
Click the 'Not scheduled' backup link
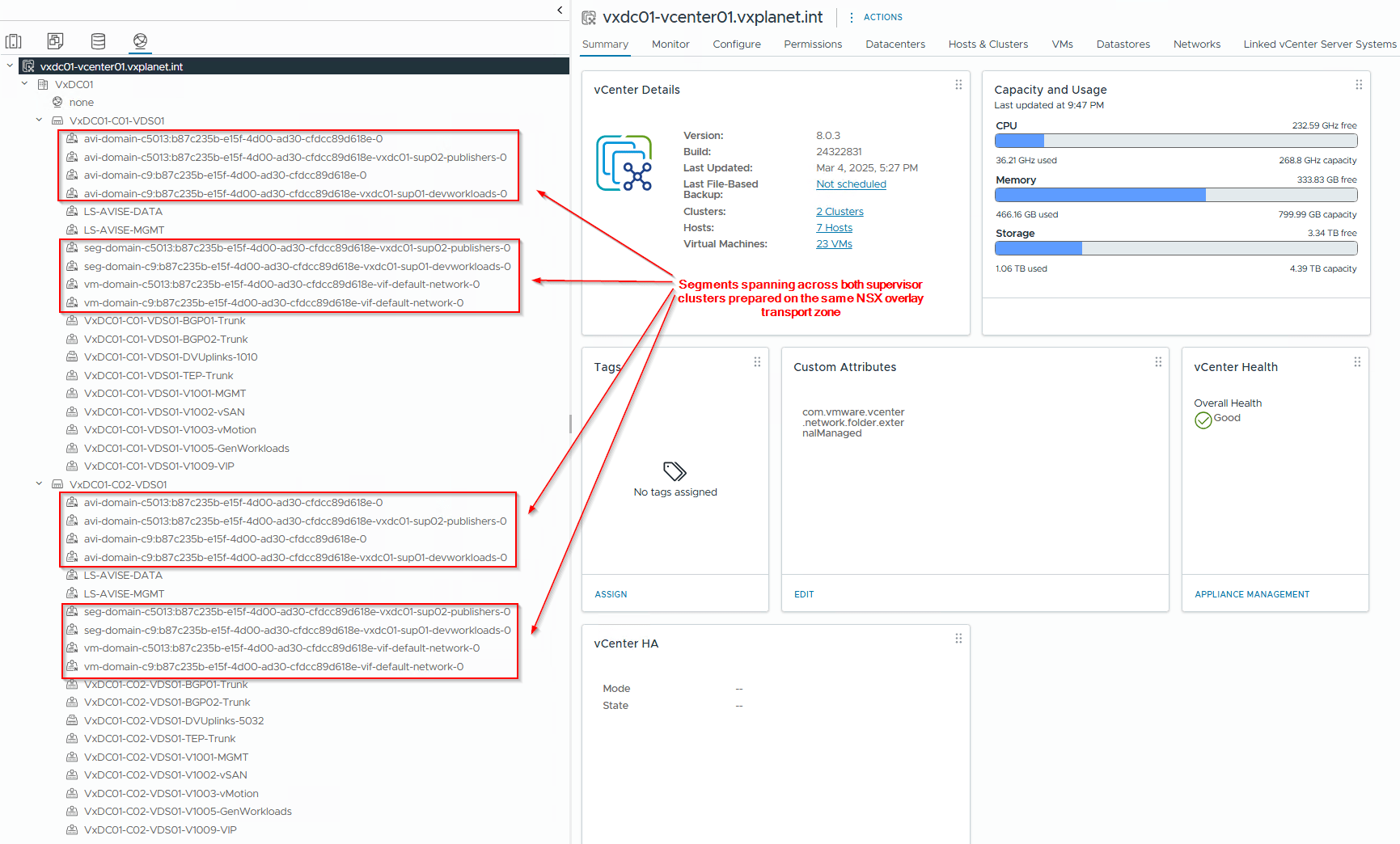851,184
